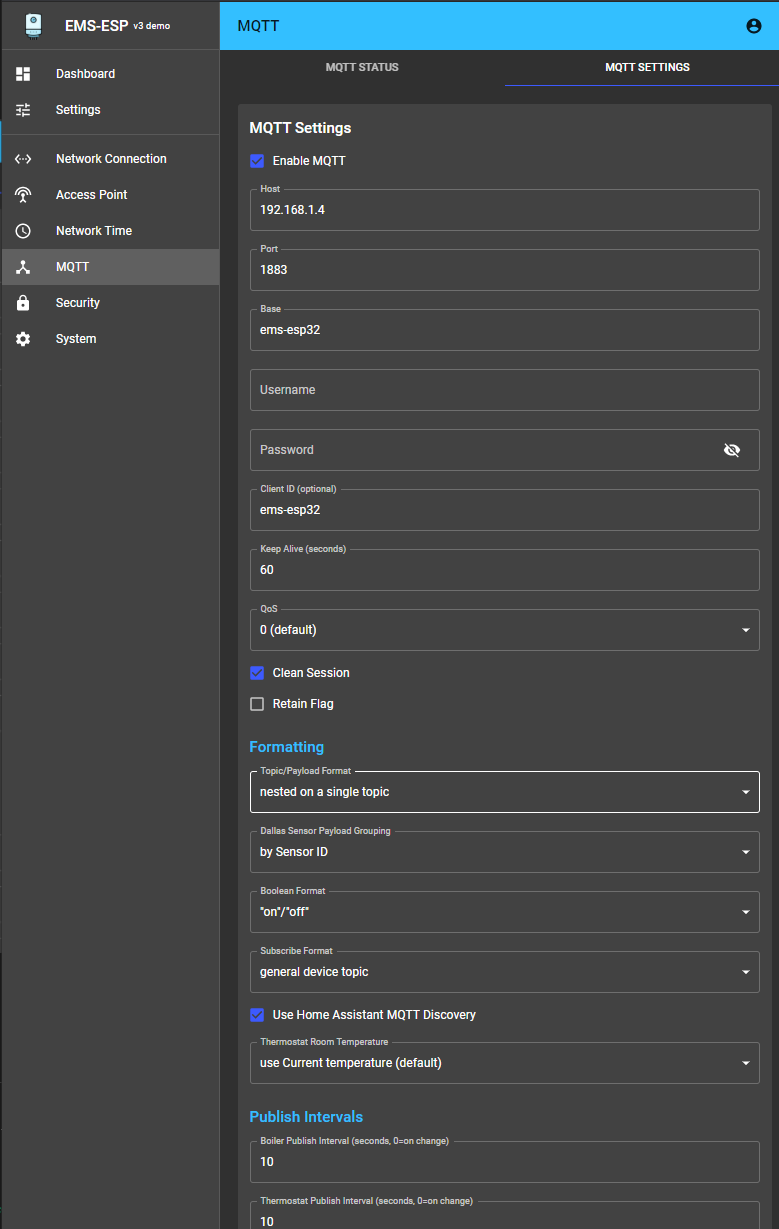Click the System gear icon

[23, 339]
